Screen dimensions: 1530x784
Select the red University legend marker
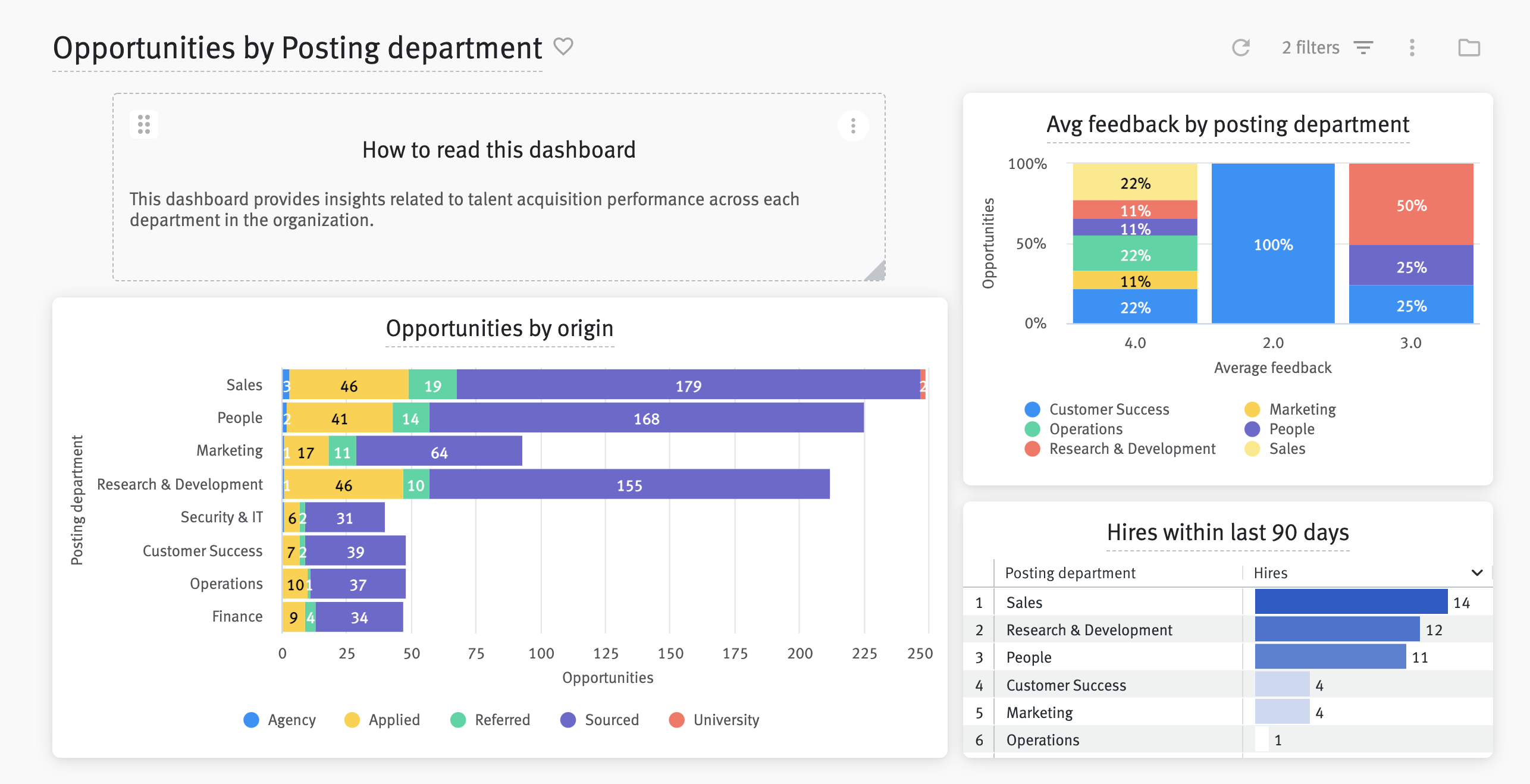(677, 720)
